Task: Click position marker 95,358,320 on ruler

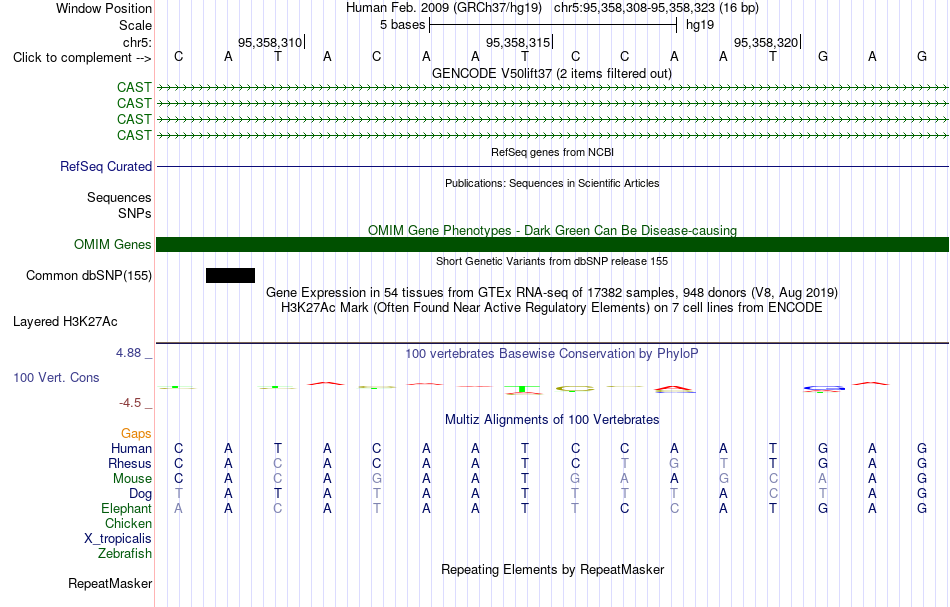Action: tap(766, 42)
